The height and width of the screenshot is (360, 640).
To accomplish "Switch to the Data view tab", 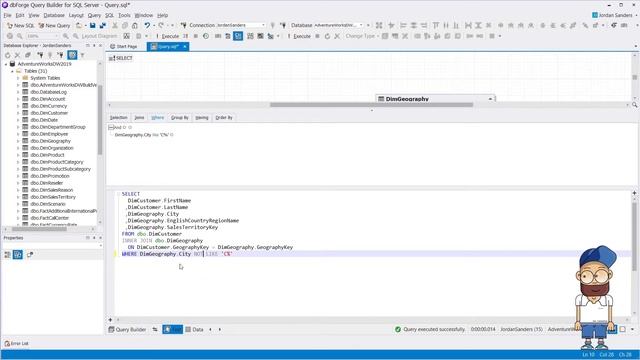I will [194, 329].
